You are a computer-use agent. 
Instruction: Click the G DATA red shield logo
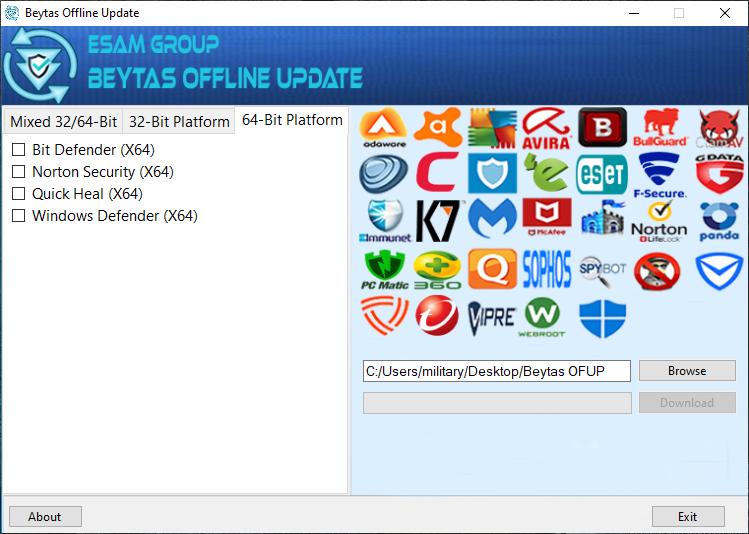click(720, 173)
